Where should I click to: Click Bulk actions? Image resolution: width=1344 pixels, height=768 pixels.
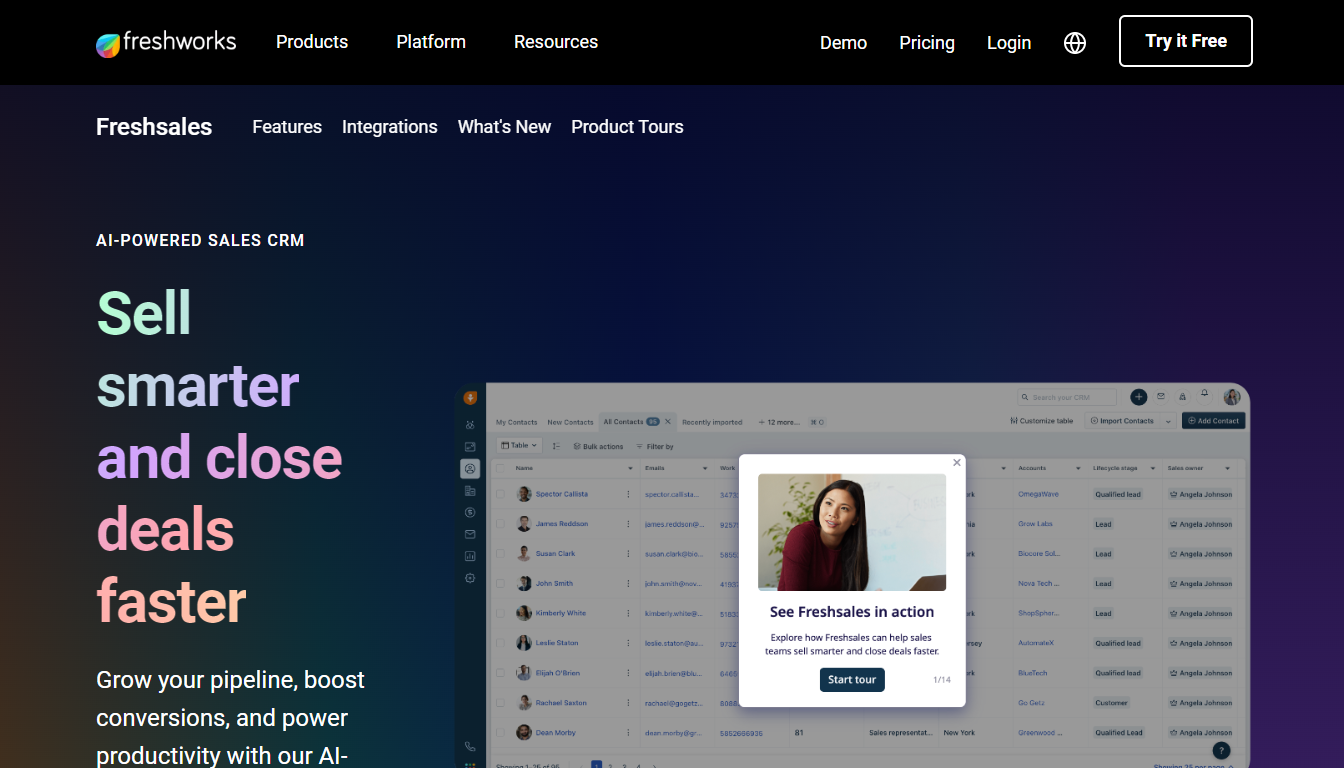(598, 446)
